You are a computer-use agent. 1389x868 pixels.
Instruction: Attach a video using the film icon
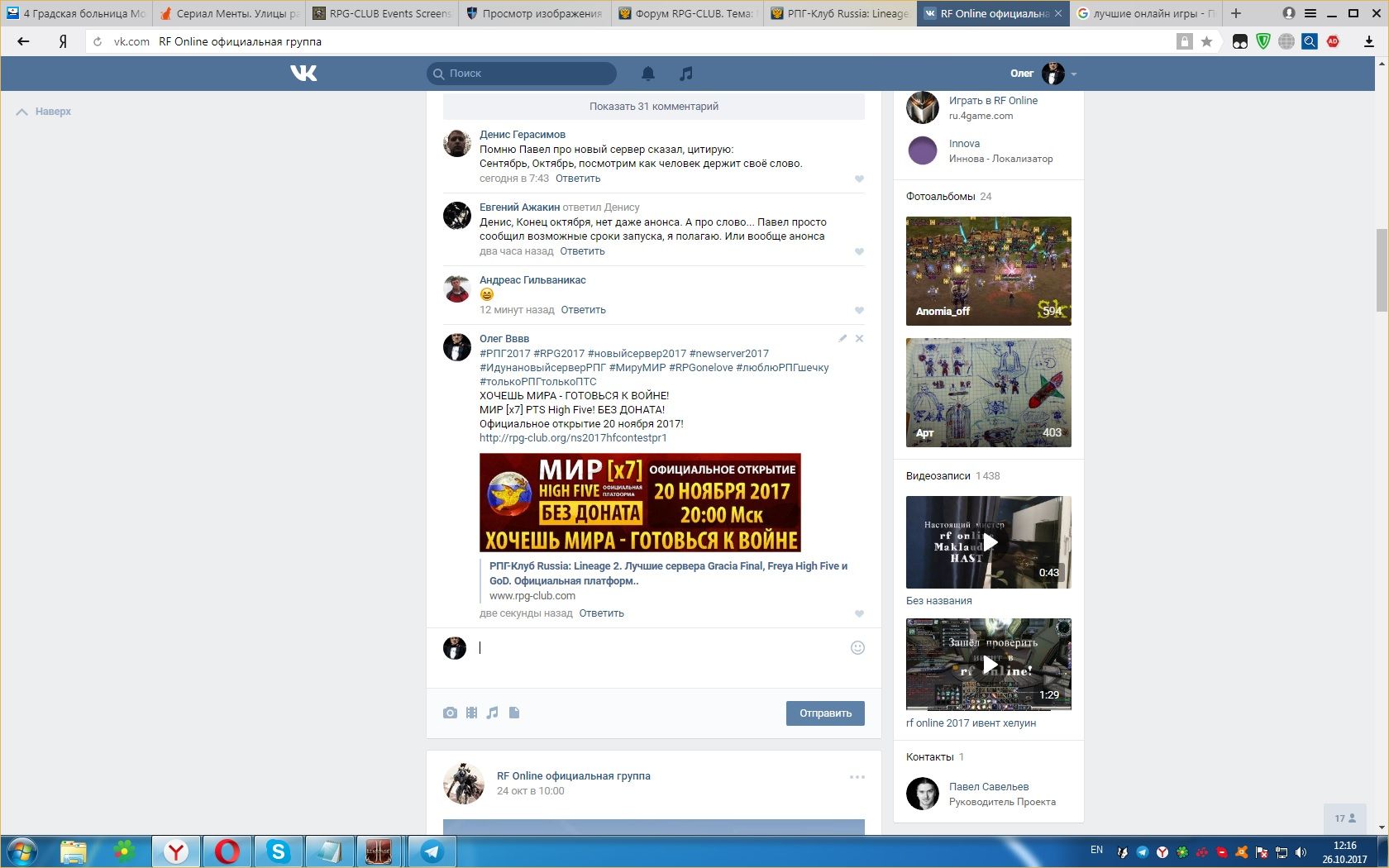click(471, 713)
